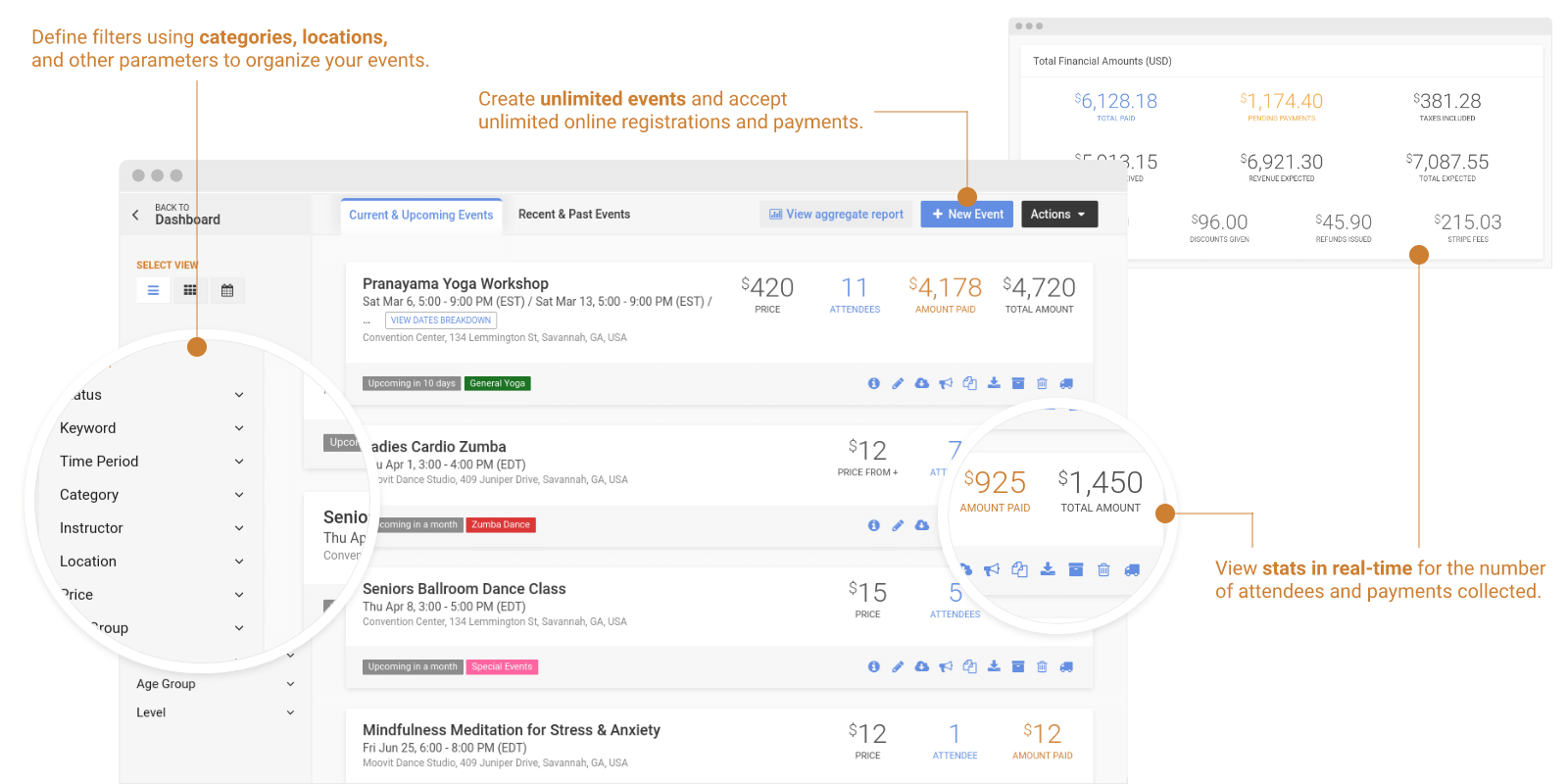Duplicate Pranayama Yoga Workshop with copy icon
This screenshot has height=784, width=1568.
pyautogui.click(x=969, y=383)
